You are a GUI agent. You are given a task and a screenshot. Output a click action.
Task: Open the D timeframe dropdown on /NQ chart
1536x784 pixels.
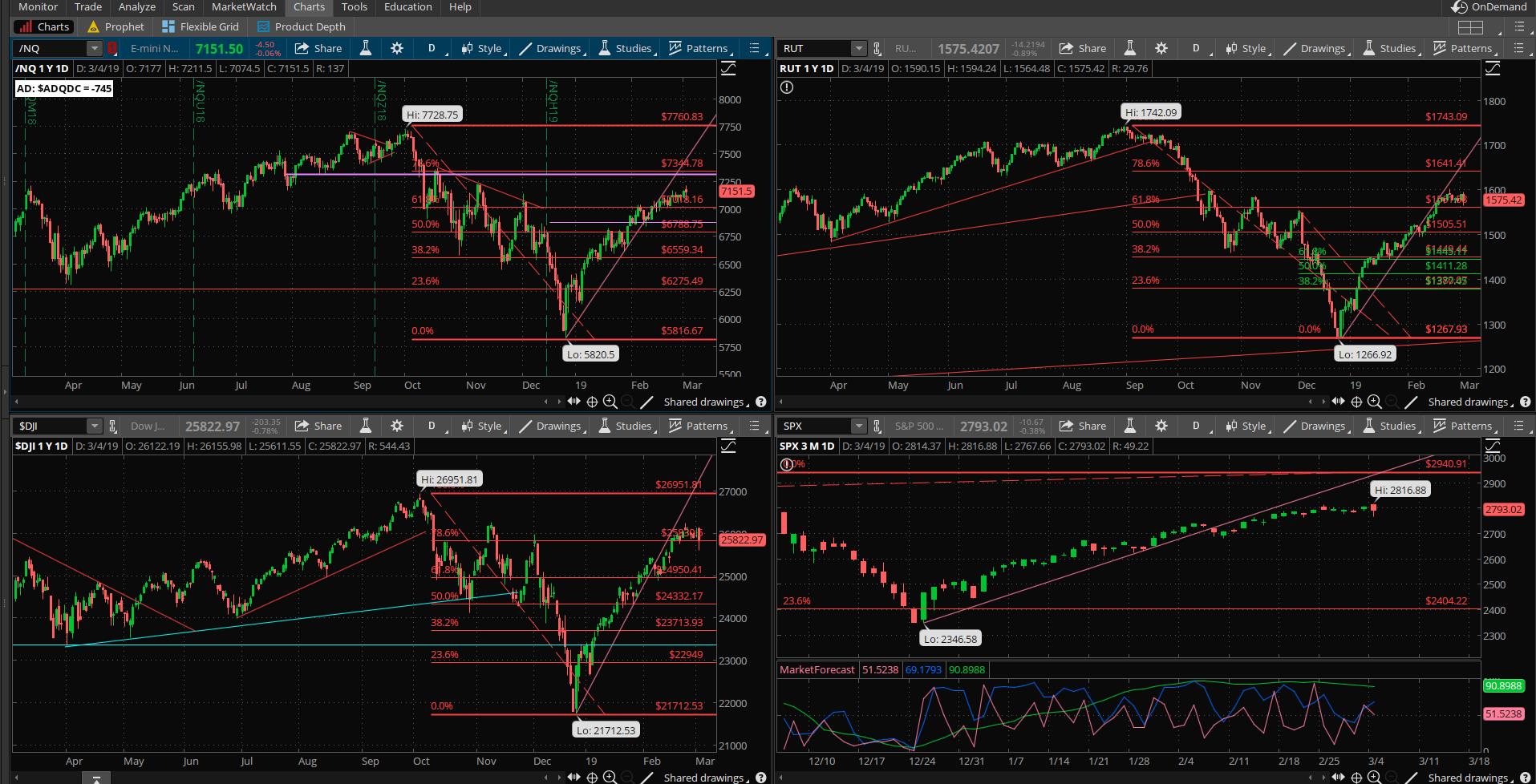432,48
